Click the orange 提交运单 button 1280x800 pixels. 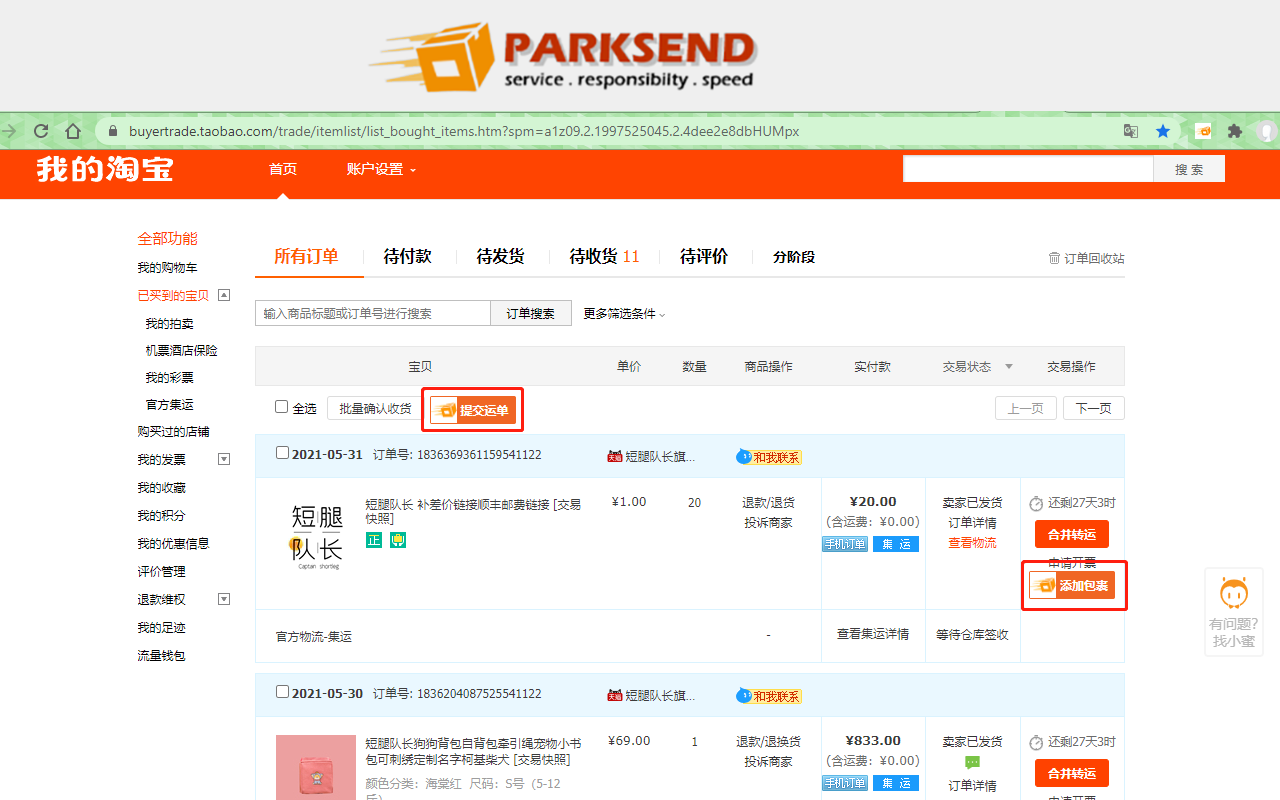pyautogui.click(x=473, y=410)
